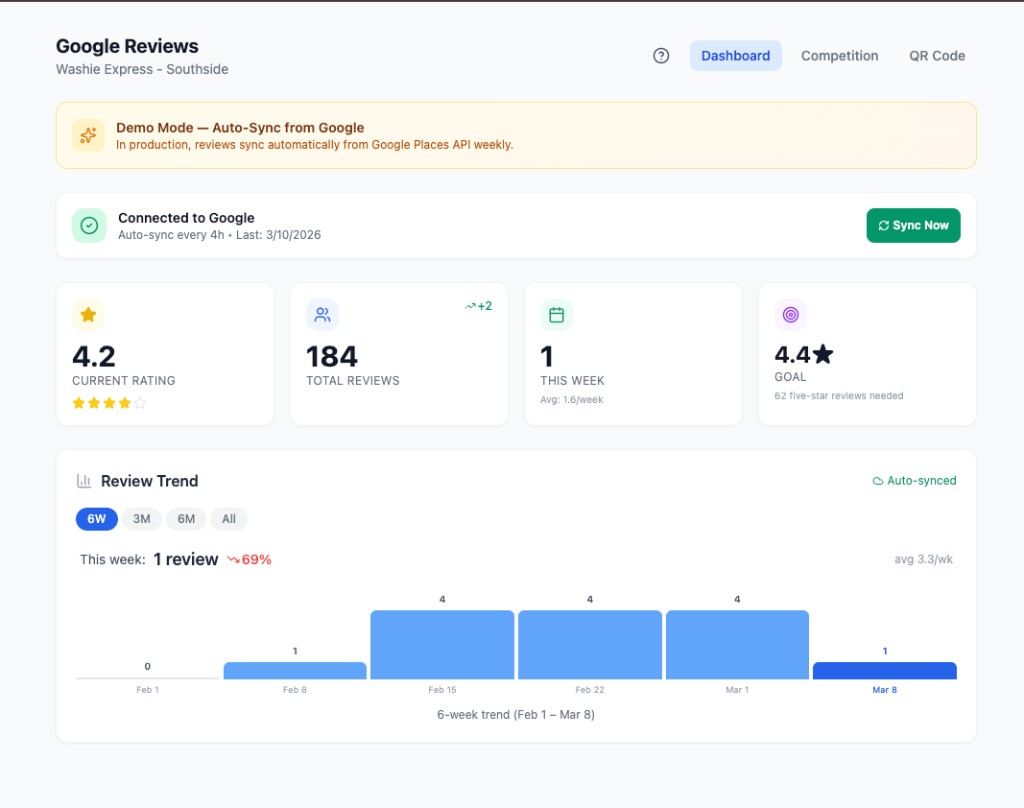Click the '6-week trend (Feb 1 – Mar 8)' caption
Image resolution: width=1024 pixels, height=808 pixels.
pos(516,715)
